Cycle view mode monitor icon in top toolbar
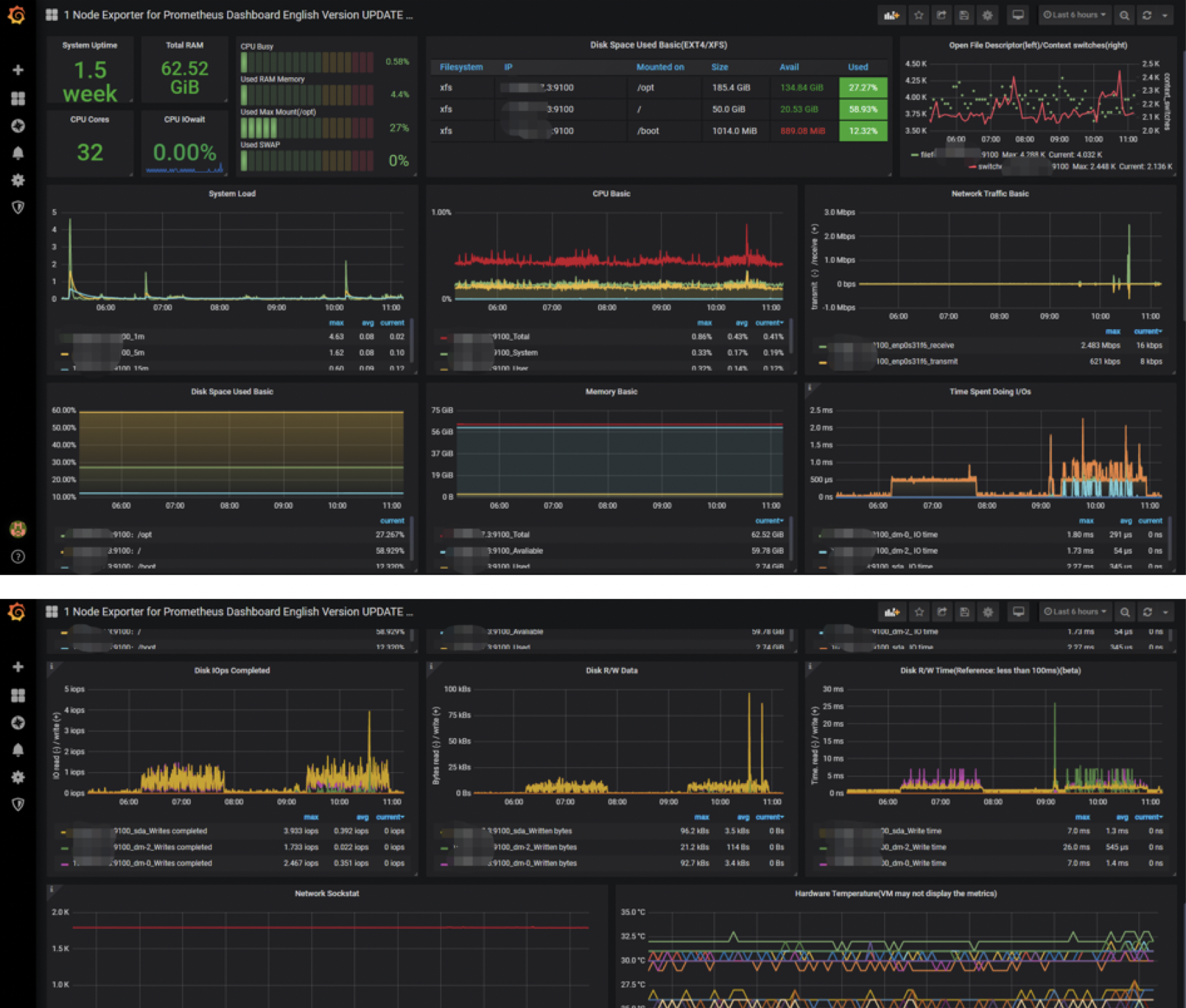 (x=1018, y=15)
